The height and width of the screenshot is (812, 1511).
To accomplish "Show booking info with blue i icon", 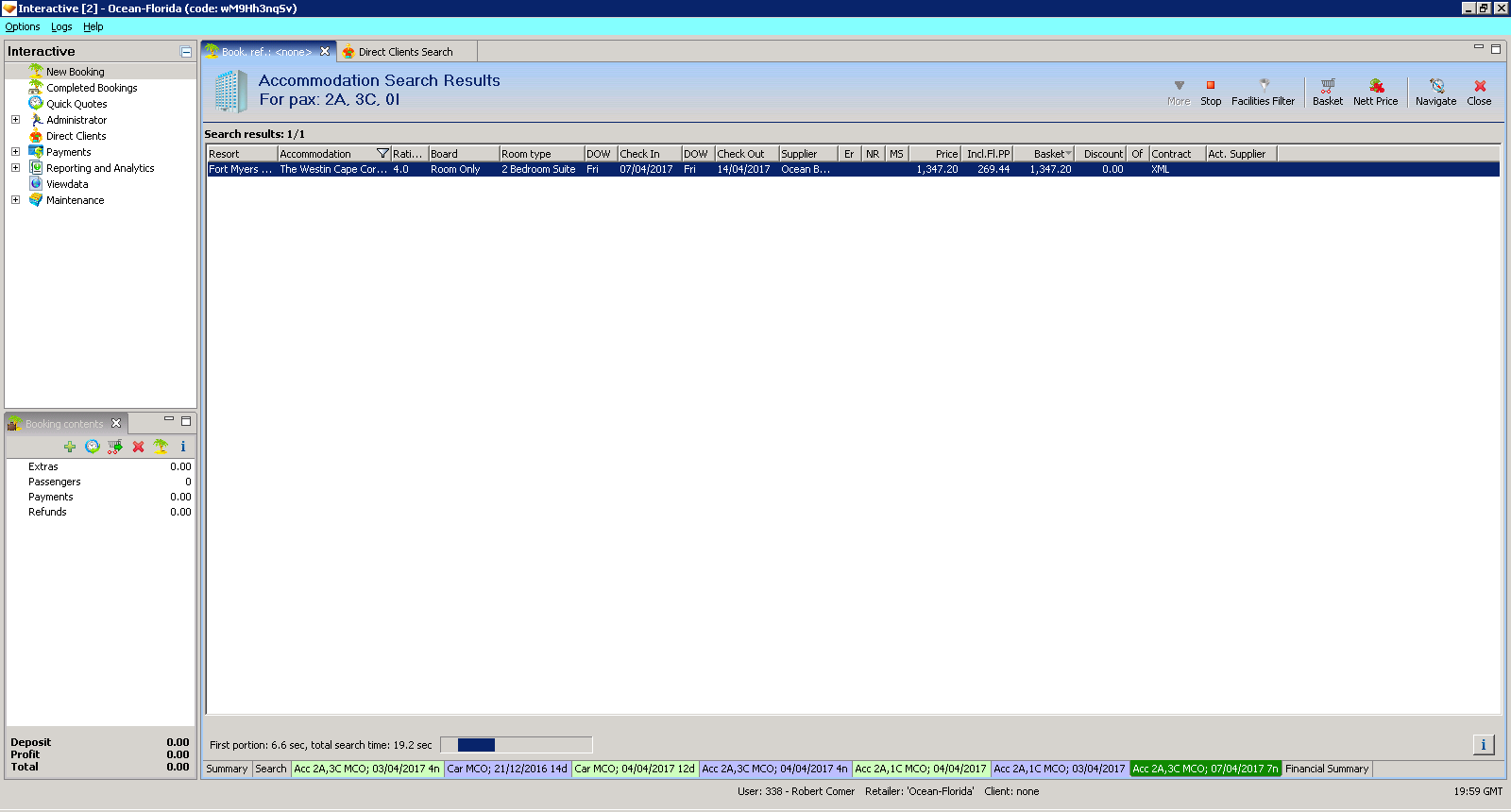I will pyautogui.click(x=183, y=447).
